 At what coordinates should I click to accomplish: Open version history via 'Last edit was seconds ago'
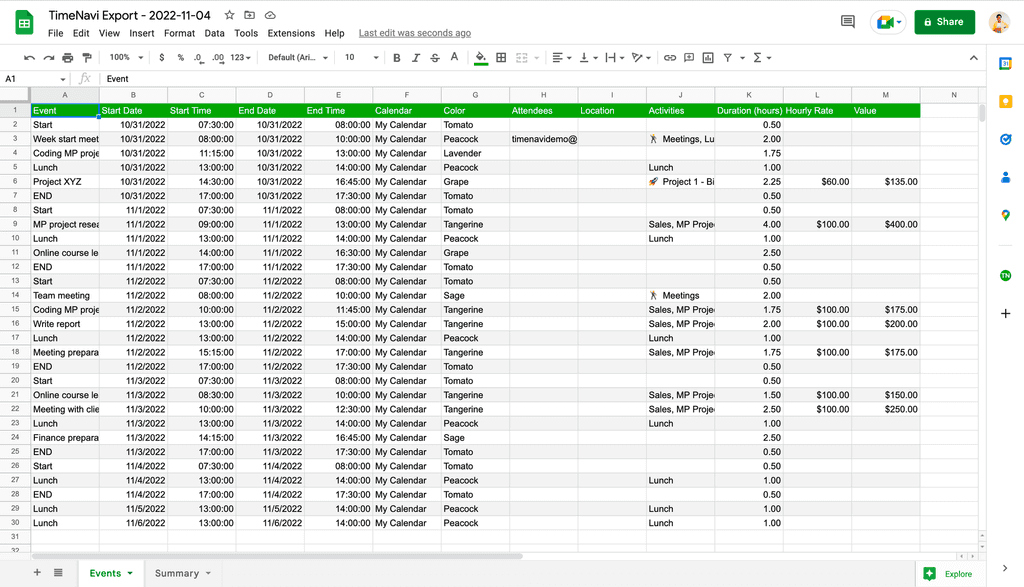414,32
